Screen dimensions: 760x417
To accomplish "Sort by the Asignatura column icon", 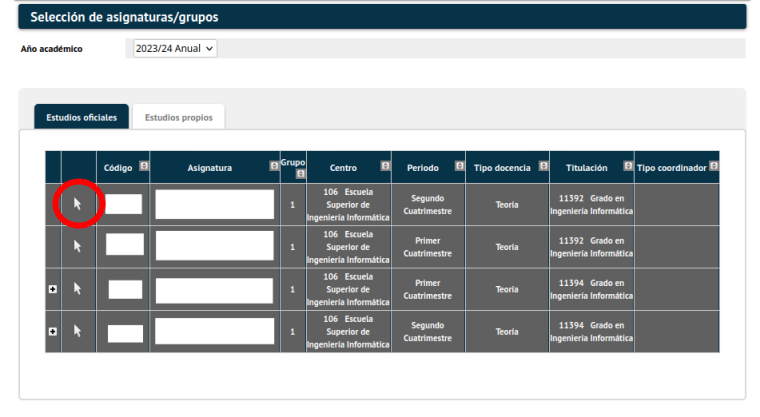I will (x=274, y=166).
